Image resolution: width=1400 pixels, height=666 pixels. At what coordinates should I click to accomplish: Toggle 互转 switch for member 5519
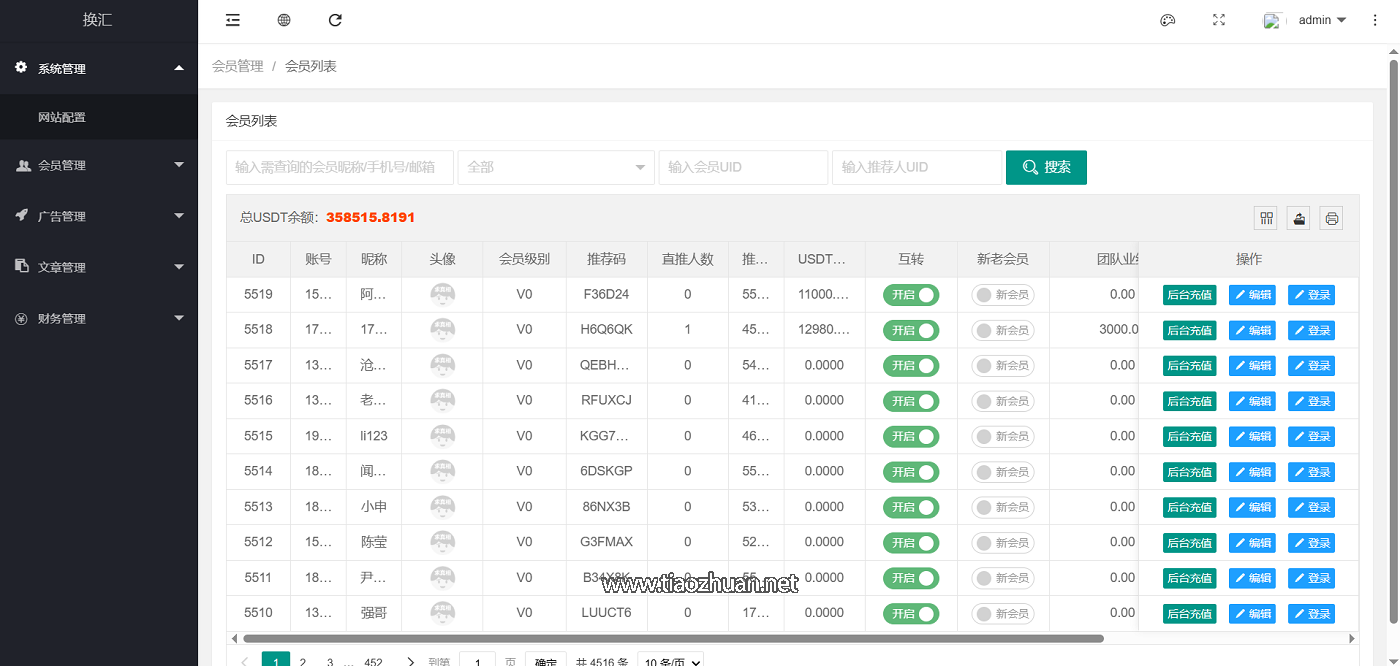tap(910, 295)
